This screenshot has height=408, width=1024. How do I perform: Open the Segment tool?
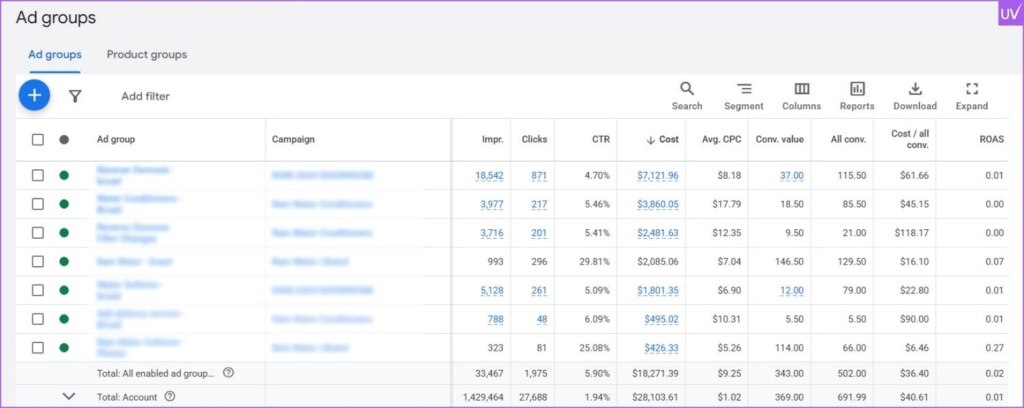click(x=743, y=96)
